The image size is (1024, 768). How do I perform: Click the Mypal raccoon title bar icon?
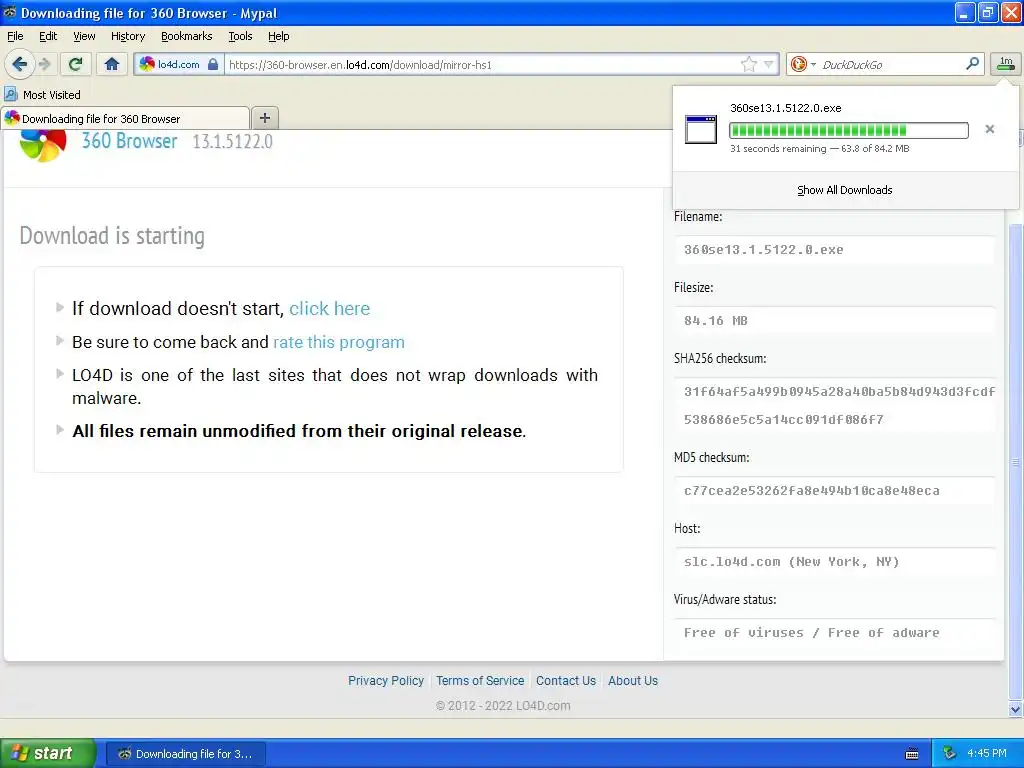[10, 12]
